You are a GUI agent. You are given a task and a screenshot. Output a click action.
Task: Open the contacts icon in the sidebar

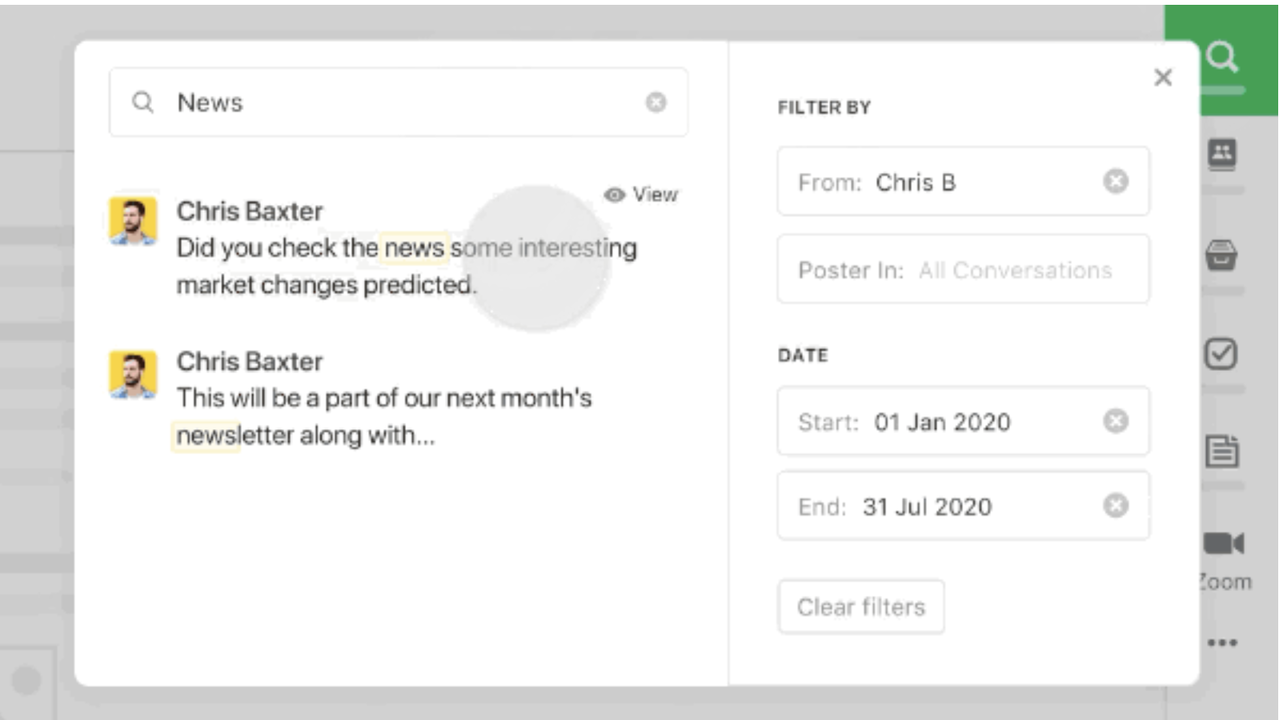[1222, 153]
